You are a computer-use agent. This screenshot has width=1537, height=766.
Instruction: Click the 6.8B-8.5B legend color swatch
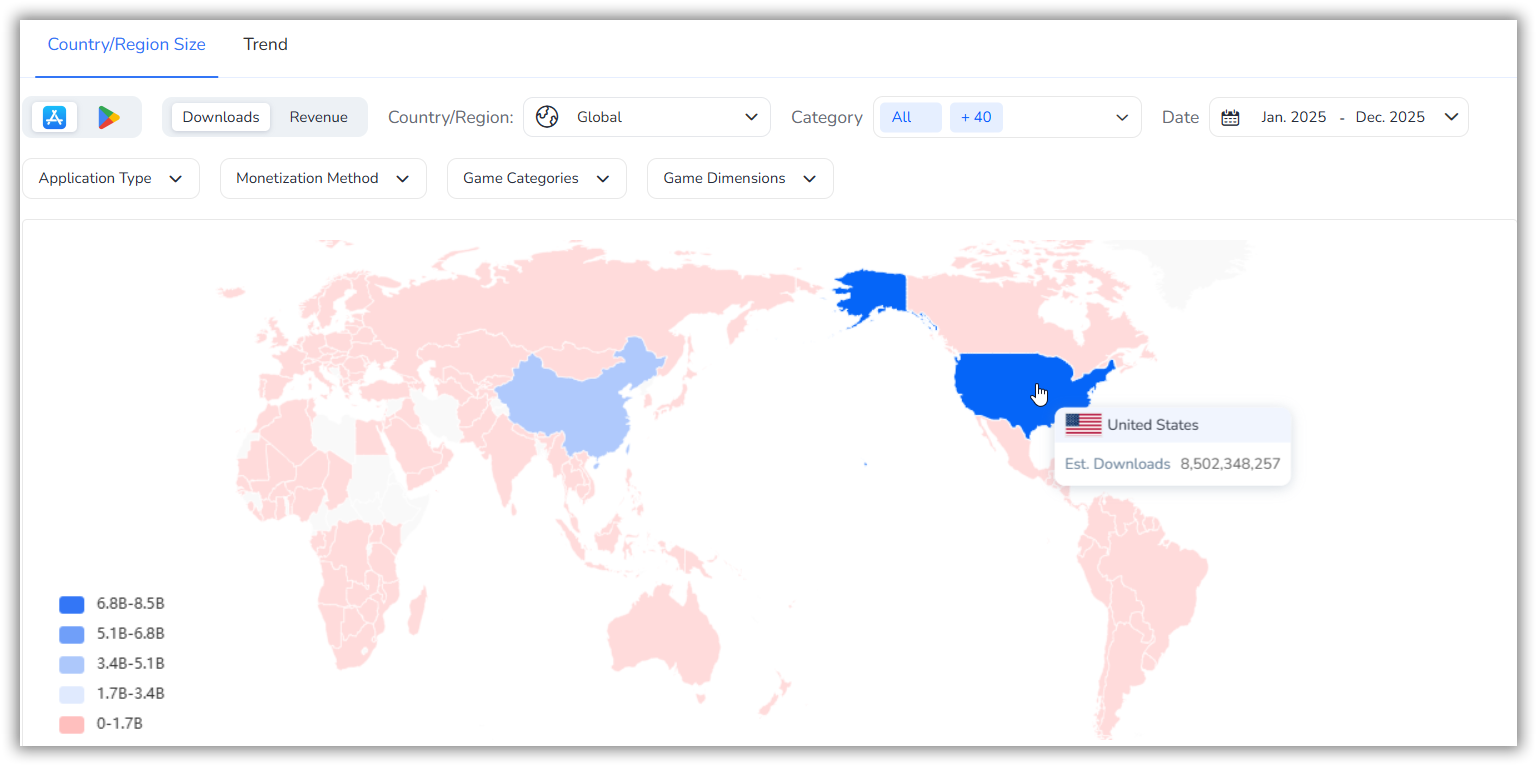(71, 604)
